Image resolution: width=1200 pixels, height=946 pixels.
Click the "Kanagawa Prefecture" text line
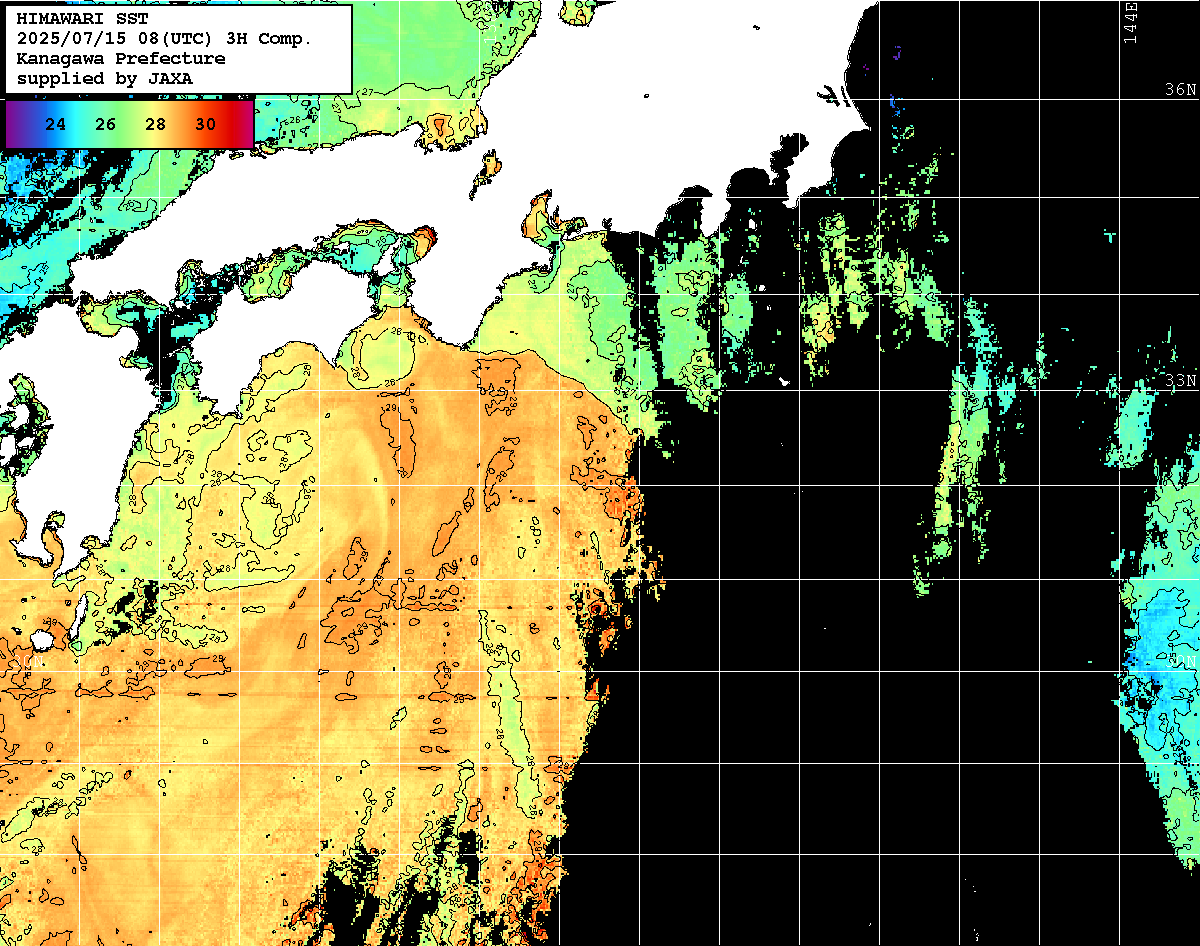point(121,58)
